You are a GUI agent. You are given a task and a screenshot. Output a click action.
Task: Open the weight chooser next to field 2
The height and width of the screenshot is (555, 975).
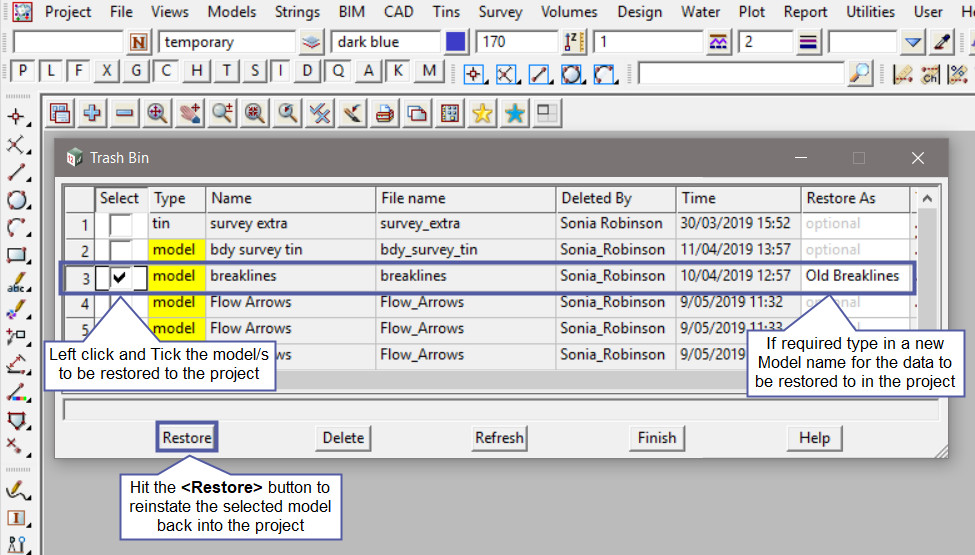(x=809, y=42)
